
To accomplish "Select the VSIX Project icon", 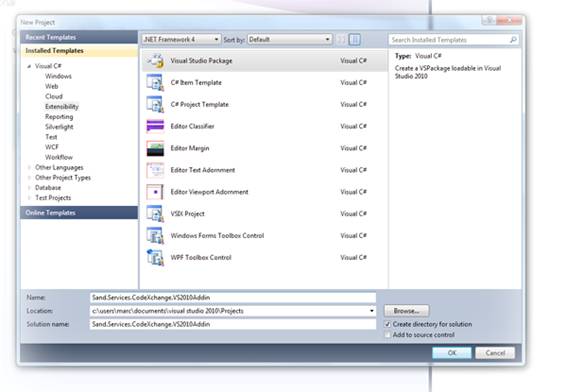I will 155,214.
